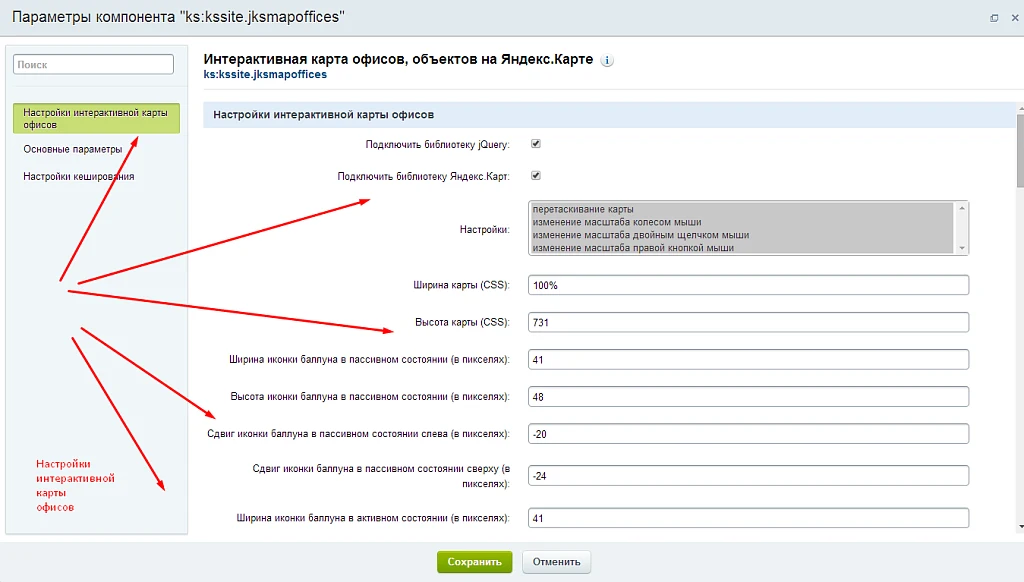The image size is (1024, 582).
Task: Select 'изменение масштаба колесом мыши' option
Action: (x=742, y=222)
